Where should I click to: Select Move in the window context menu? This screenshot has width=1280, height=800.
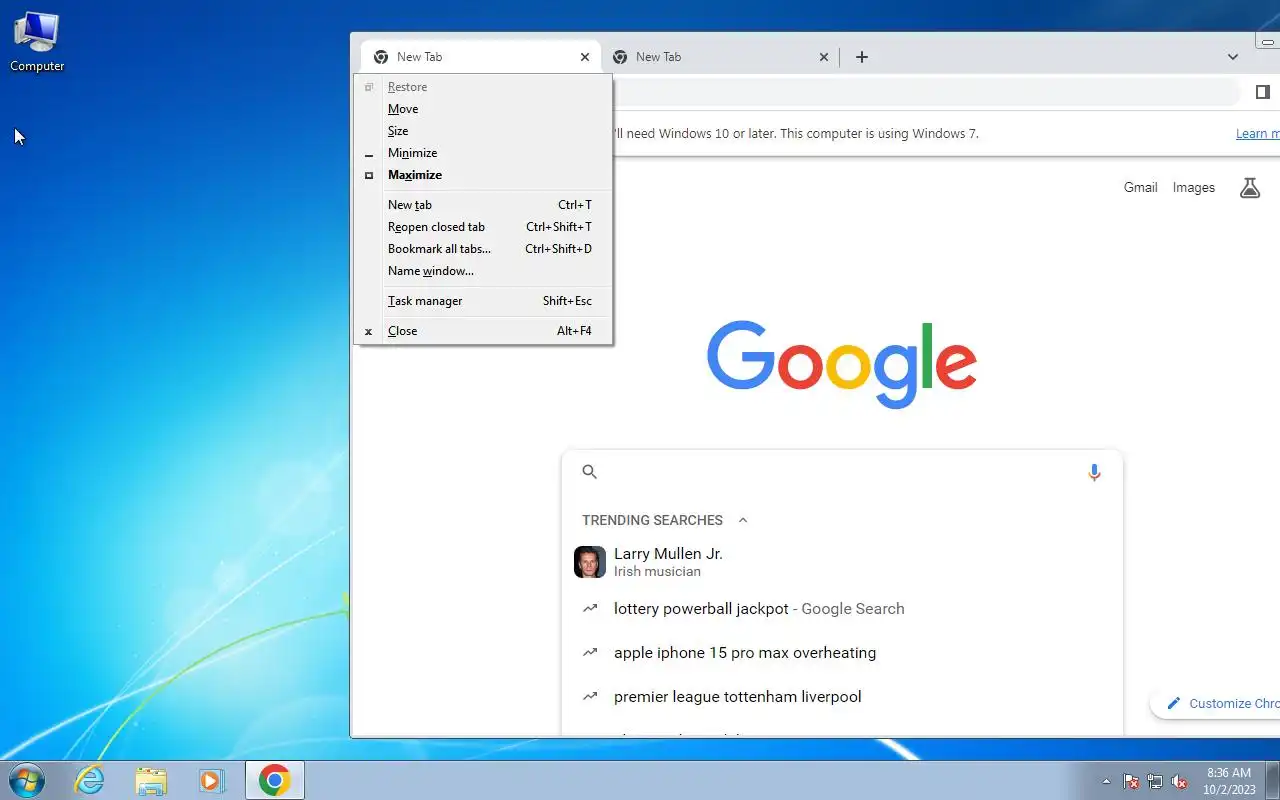click(x=483, y=109)
